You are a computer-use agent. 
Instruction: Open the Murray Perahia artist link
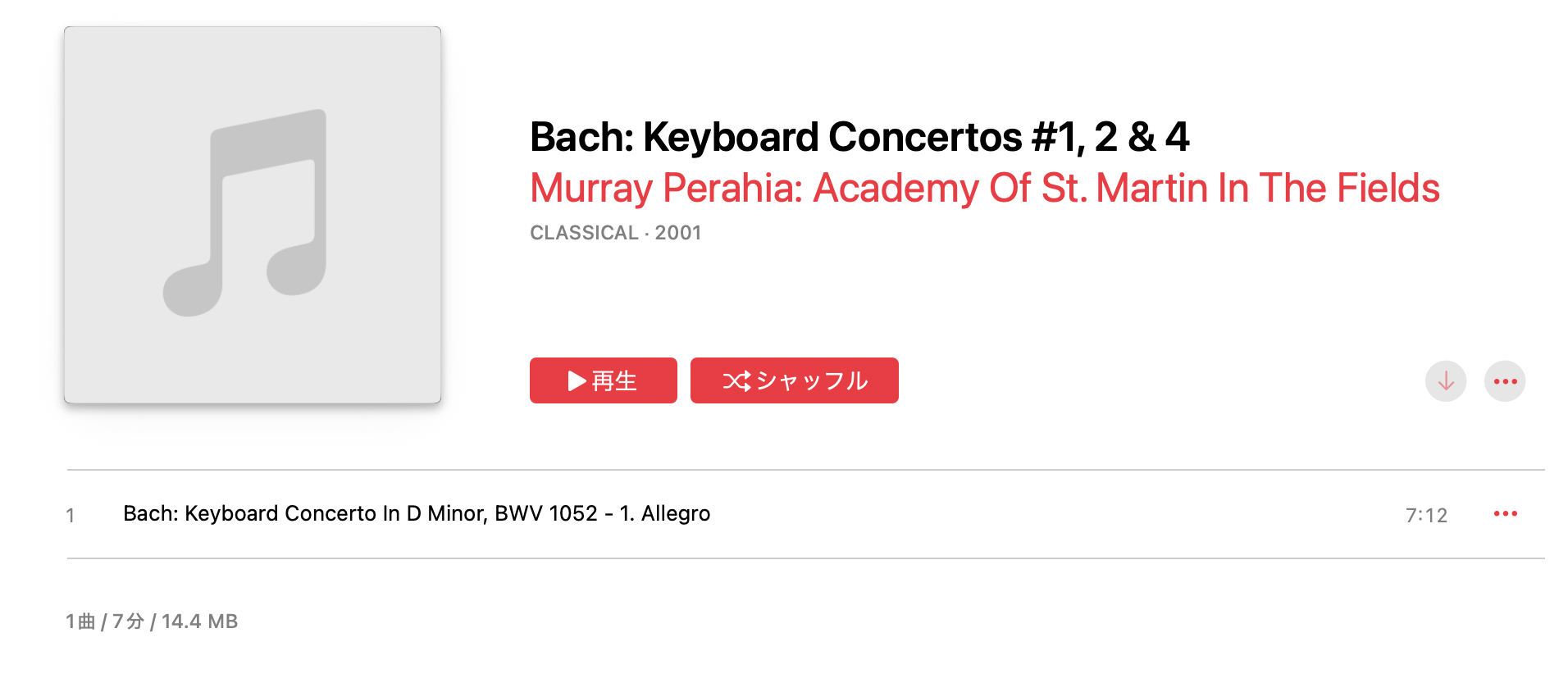664,188
